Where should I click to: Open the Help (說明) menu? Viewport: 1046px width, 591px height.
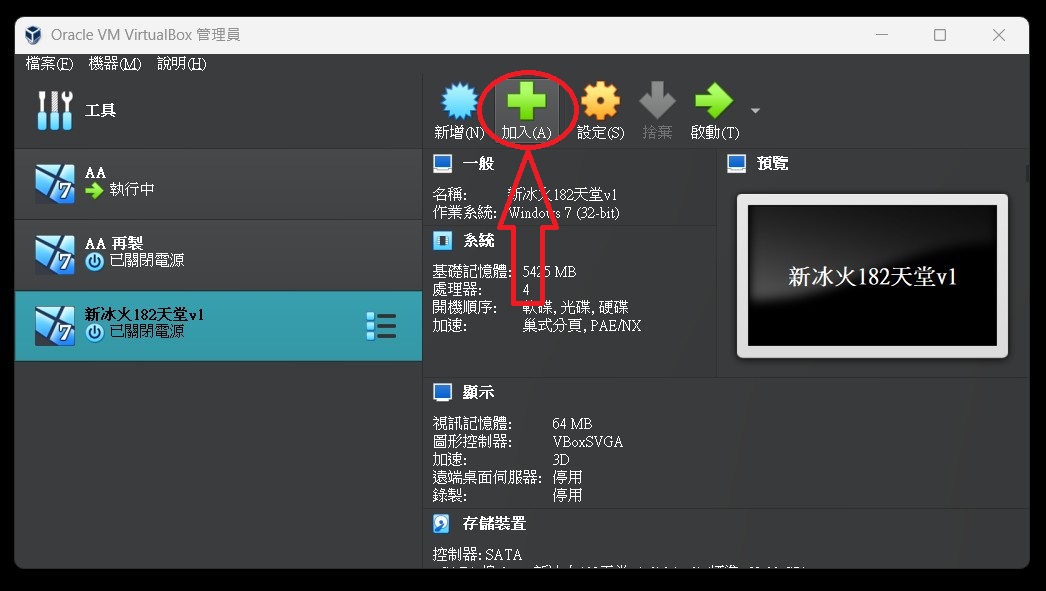pyautogui.click(x=181, y=64)
